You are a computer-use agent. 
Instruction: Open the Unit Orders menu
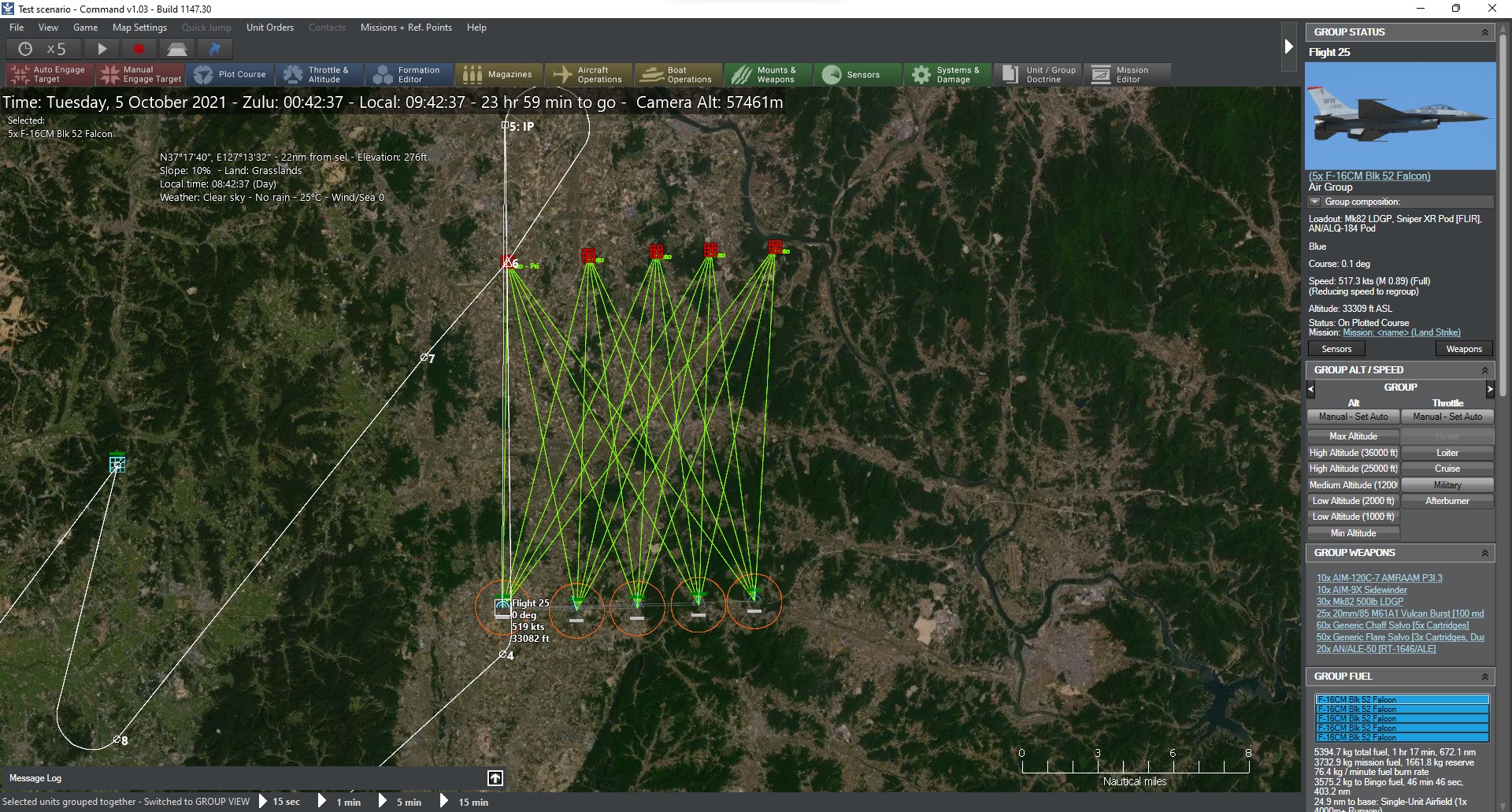[x=270, y=28]
